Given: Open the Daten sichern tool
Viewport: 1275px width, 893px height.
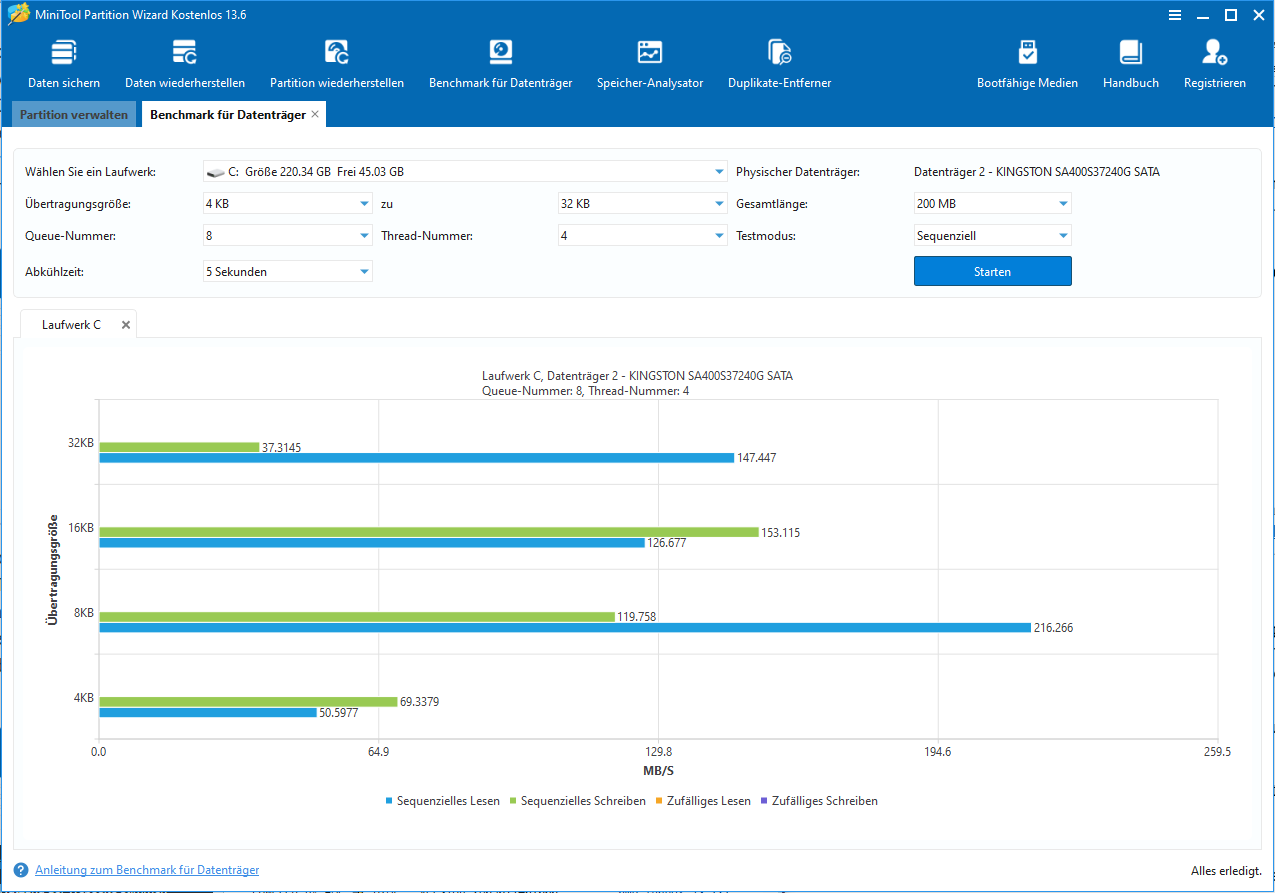Looking at the screenshot, I should click(x=64, y=65).
